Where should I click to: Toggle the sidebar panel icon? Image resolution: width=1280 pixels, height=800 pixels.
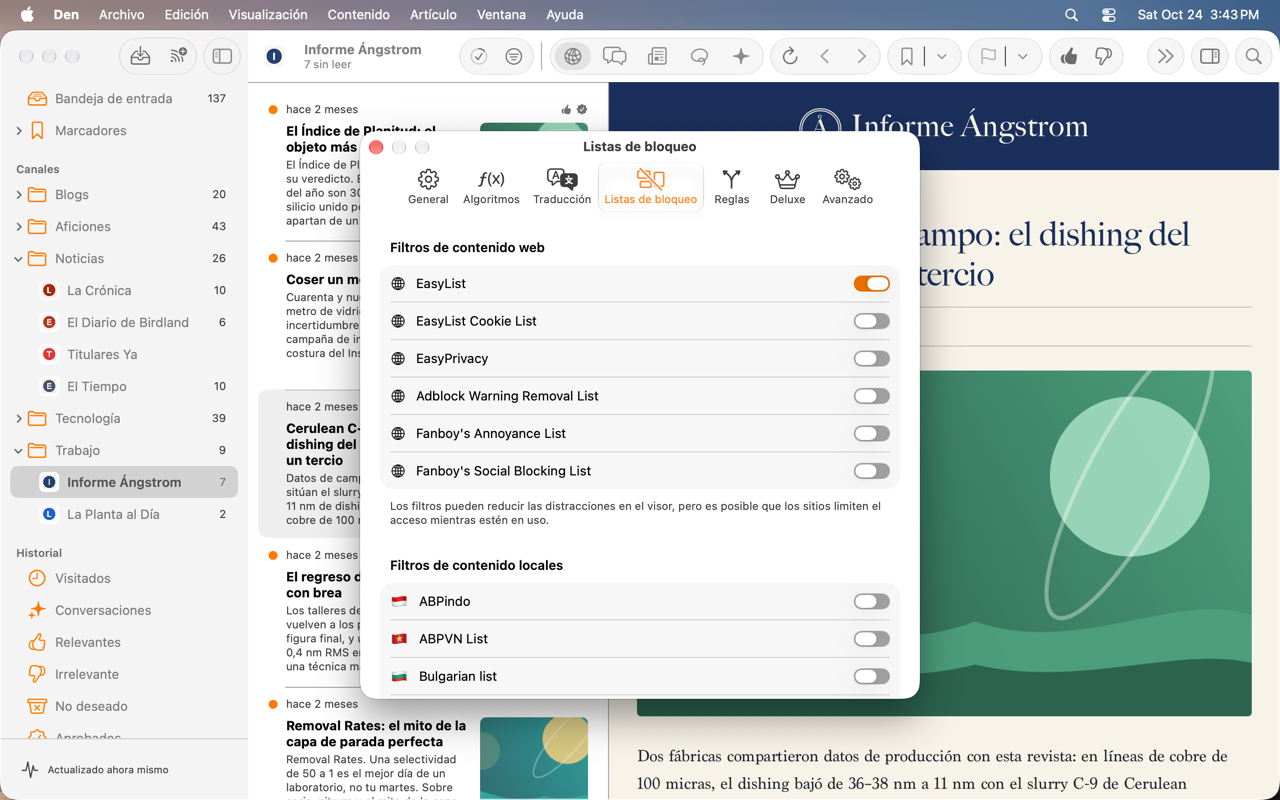click(222, 57)
